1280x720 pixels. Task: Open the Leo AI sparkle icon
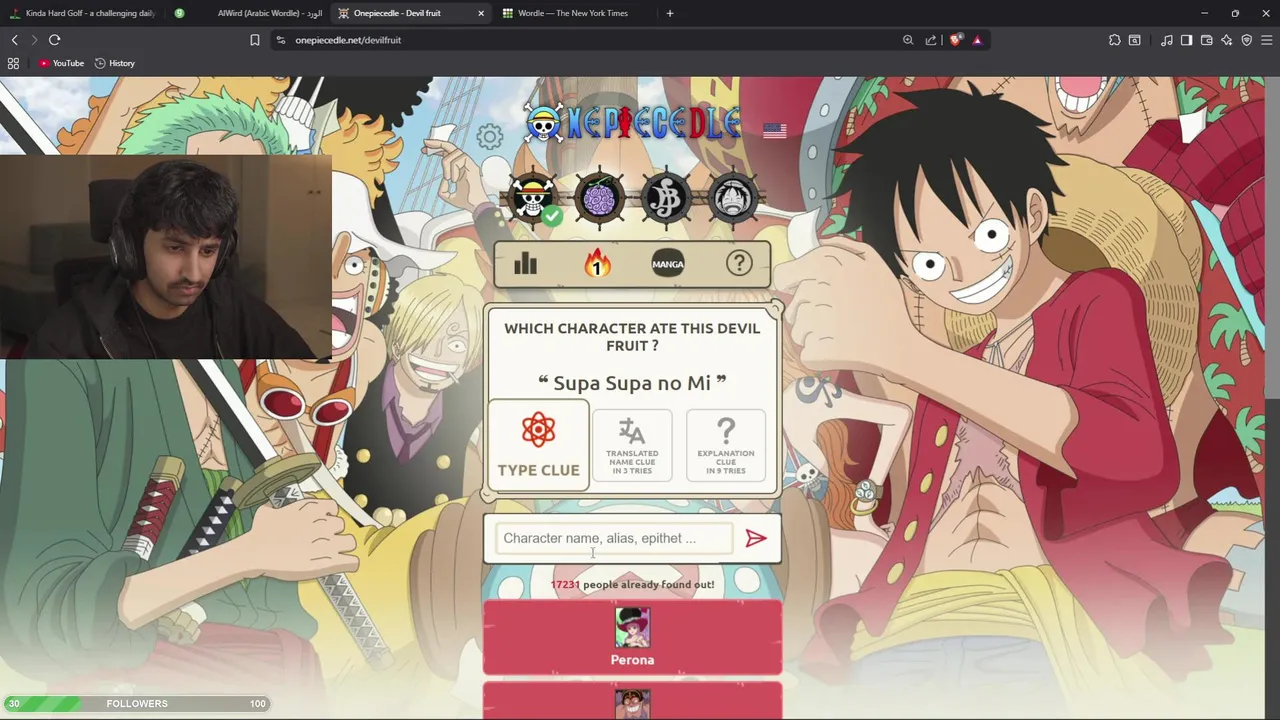[1227, 40]
